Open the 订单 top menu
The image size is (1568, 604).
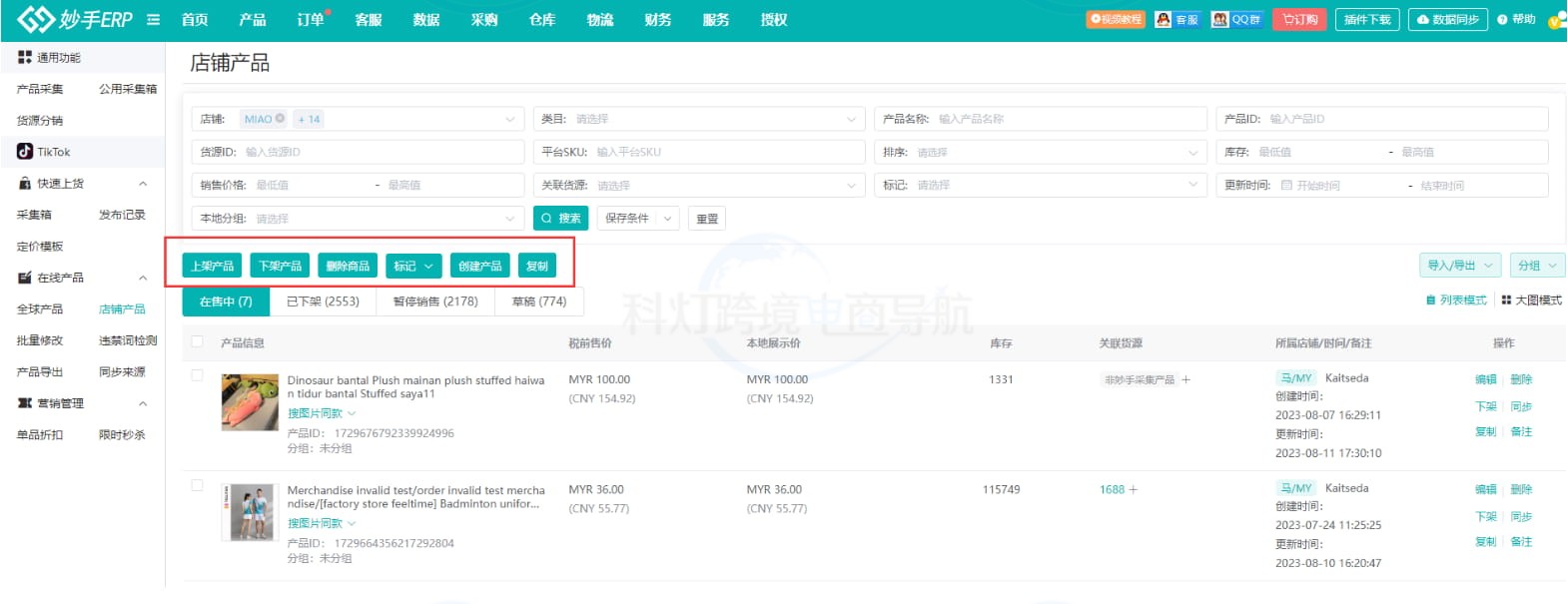310,20
